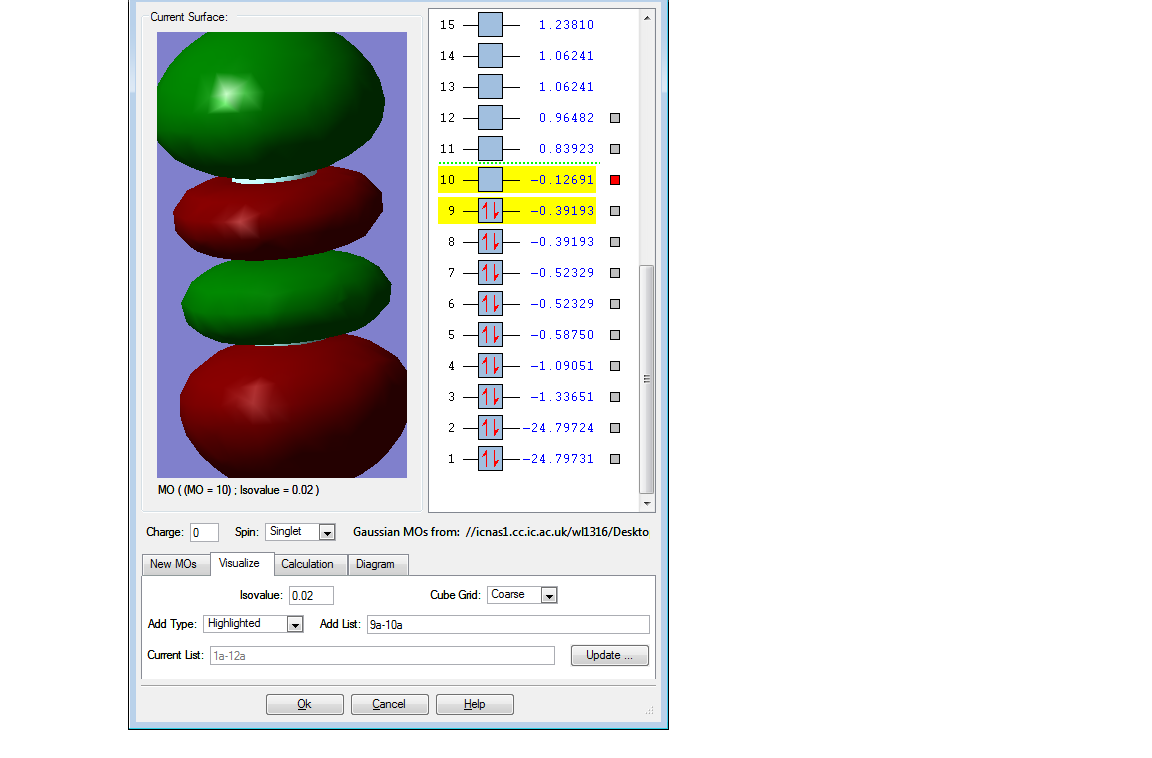Select the orbital 12 occupancy box

click(490, 118)
